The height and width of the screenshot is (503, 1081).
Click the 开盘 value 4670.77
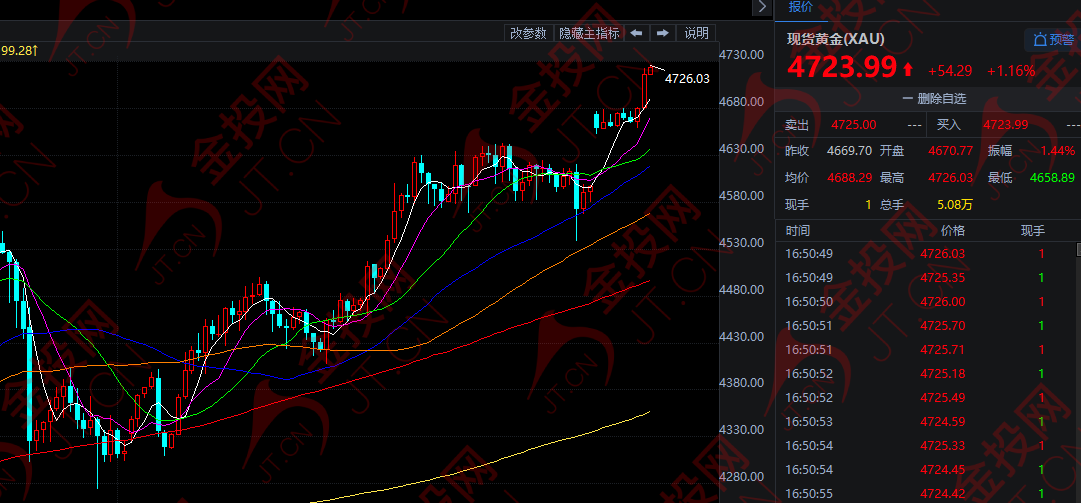click(x=950, y=151)
